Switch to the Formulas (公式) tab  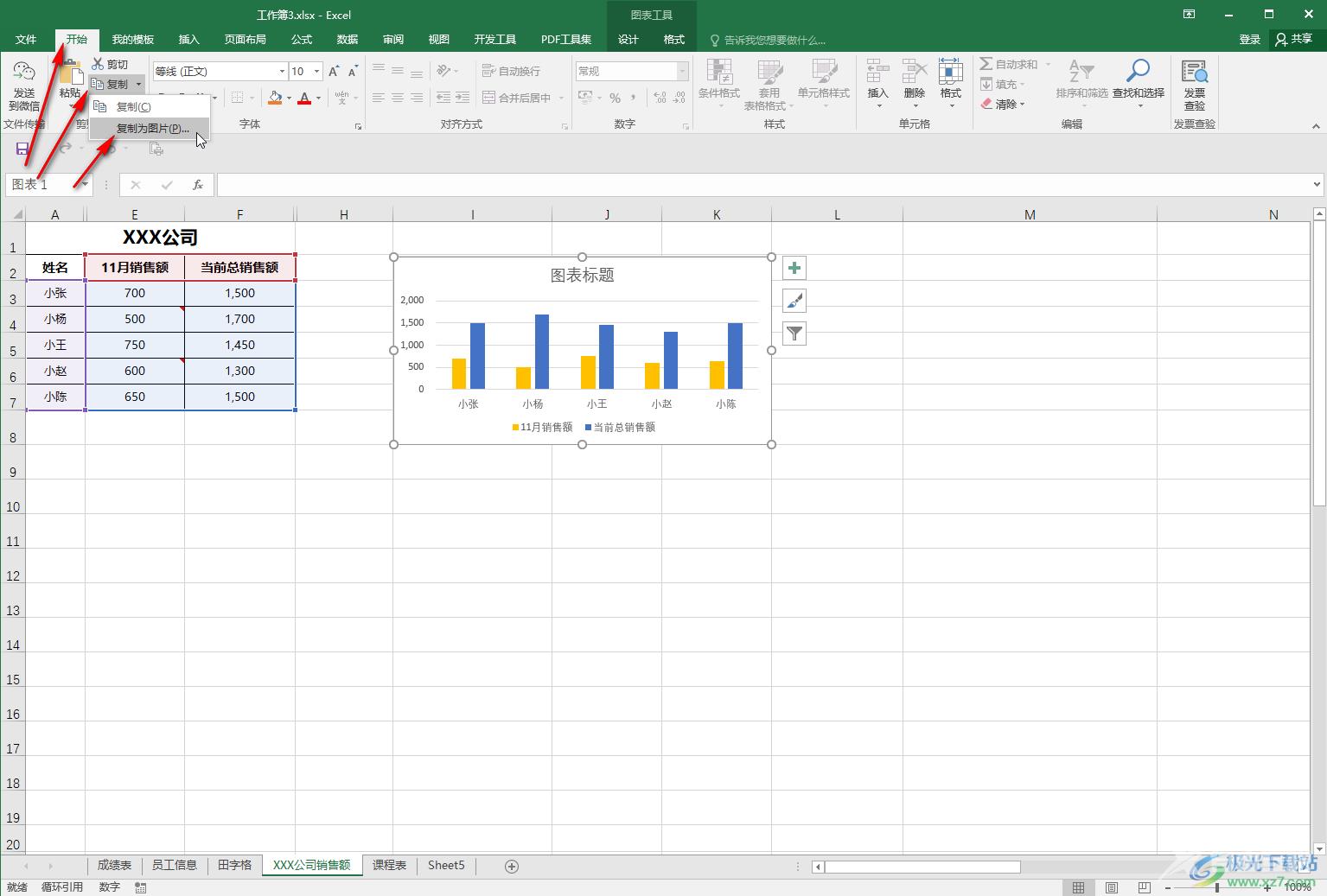tap(302, 39)
